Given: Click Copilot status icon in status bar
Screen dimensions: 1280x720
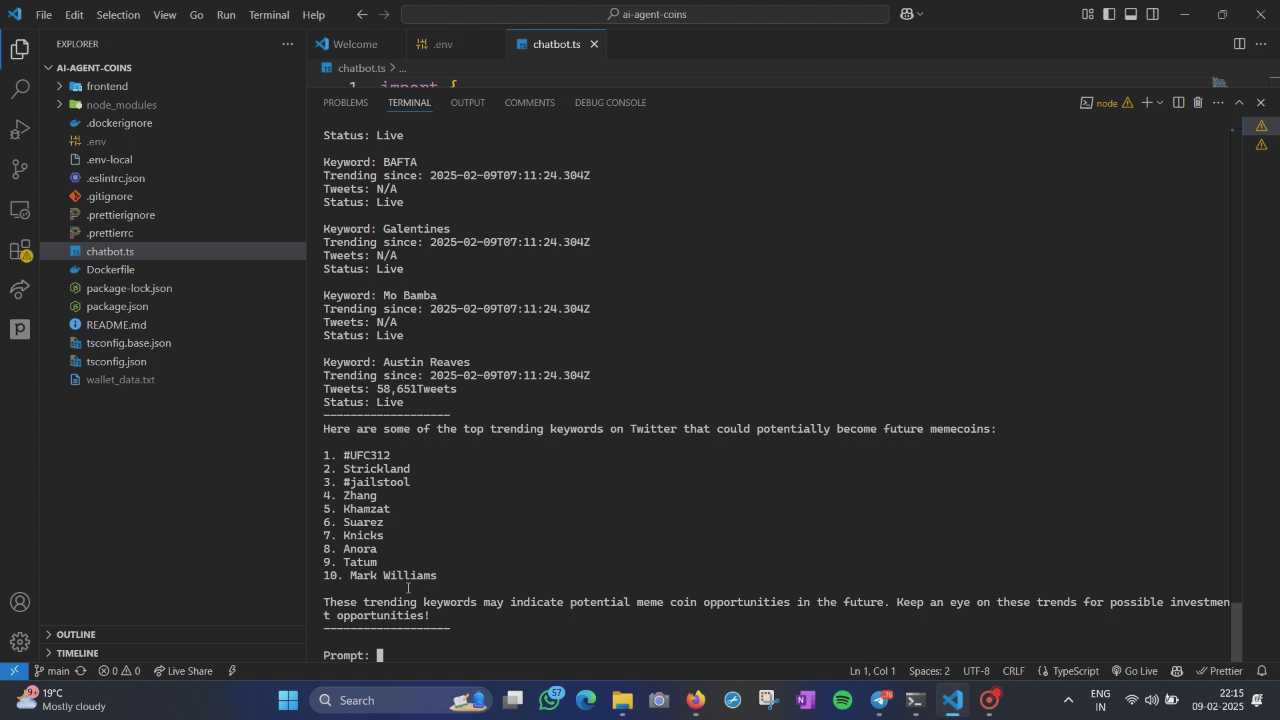Looking at the screenshot, I should click(1177, 671).
